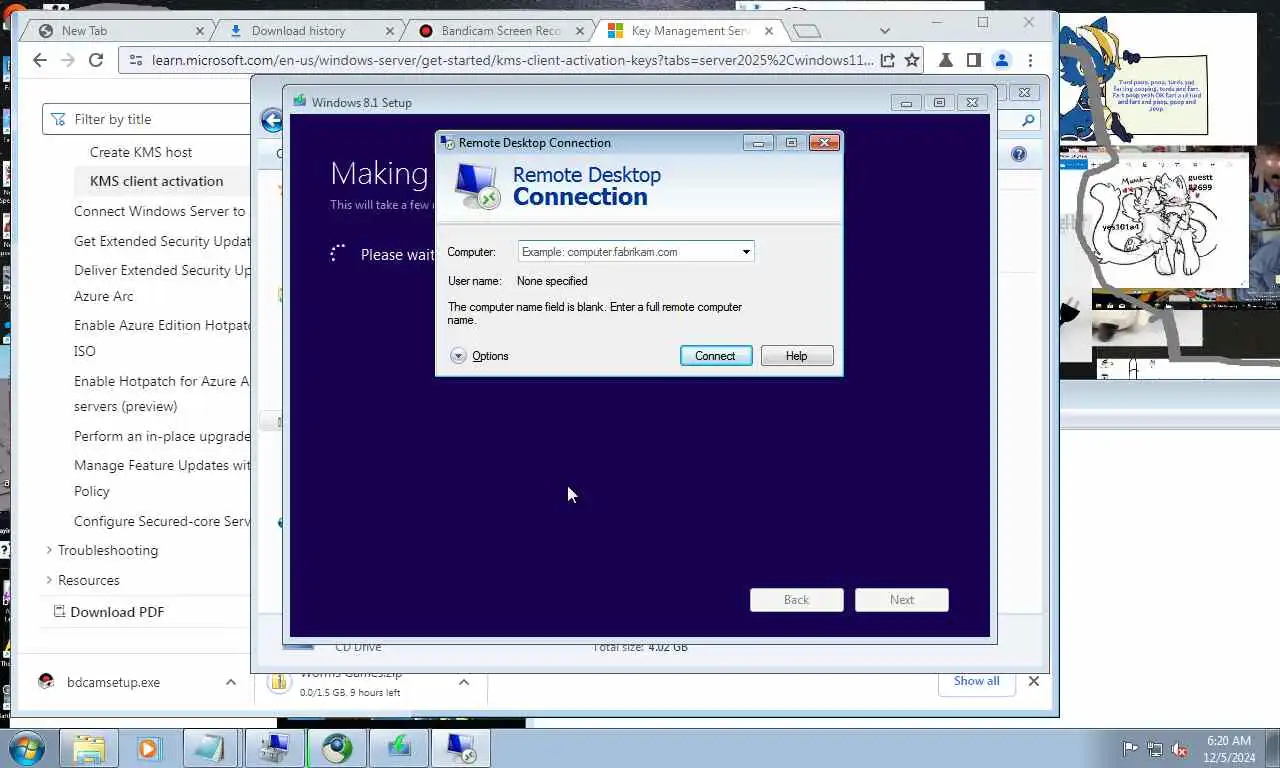Click Back in Windows 8.1 Setup
This screenshot has height=768, width=1280.
[797, 600]
